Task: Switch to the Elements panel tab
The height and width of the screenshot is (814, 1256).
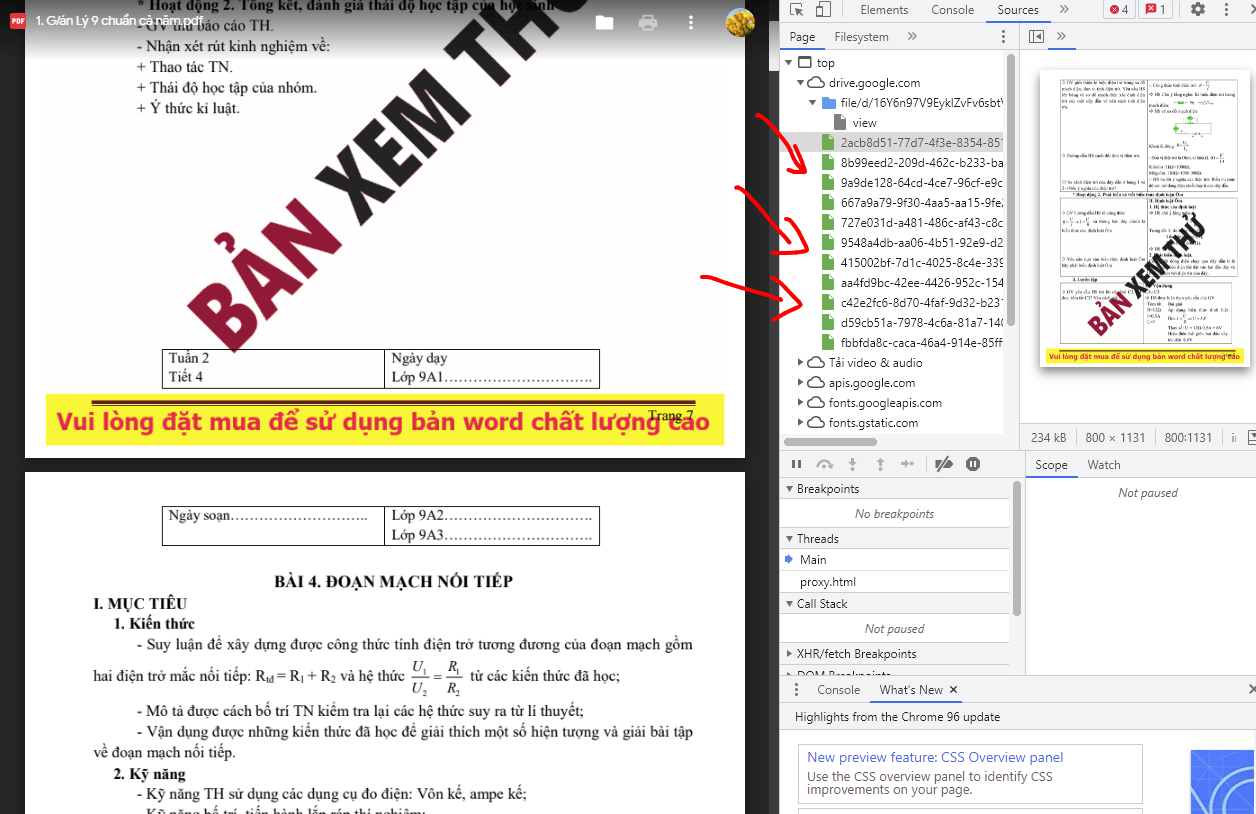Action: tap(884, 10)
